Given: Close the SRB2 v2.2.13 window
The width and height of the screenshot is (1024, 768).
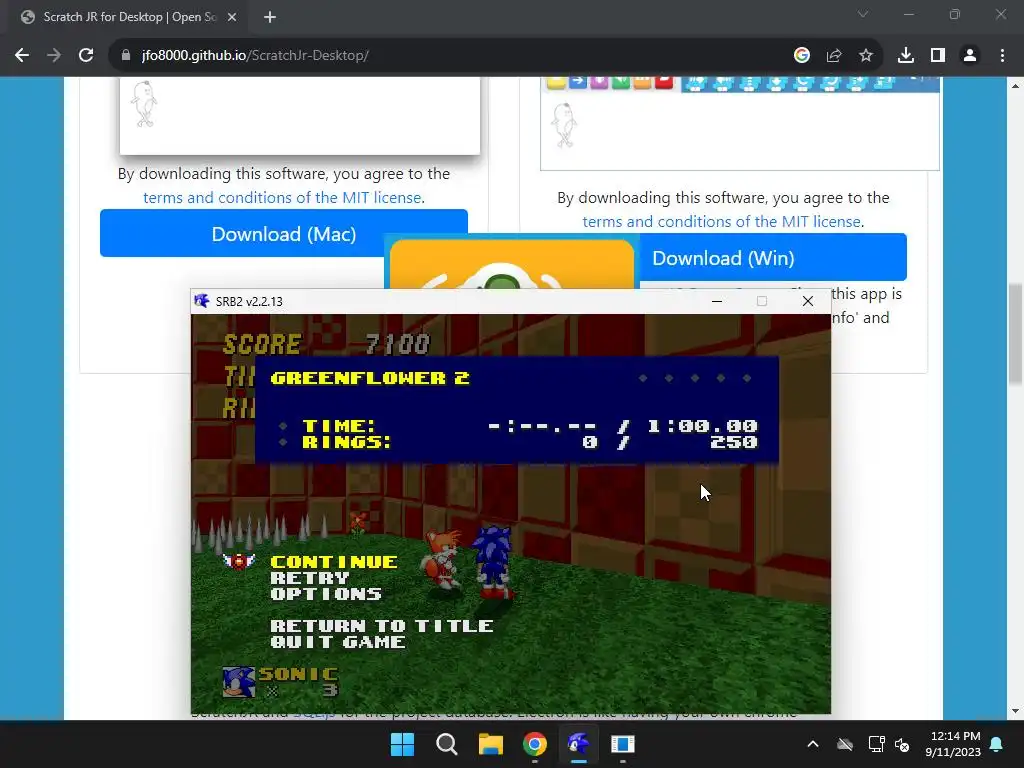Looking at the screenshot, I should click(808, 301).
